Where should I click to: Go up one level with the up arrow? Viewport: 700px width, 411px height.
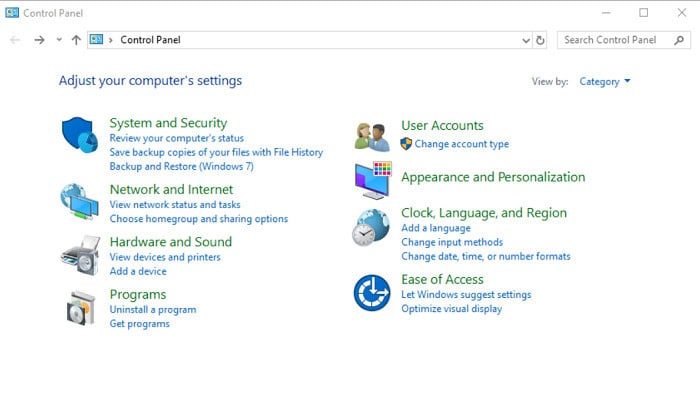pyautogui.click(x=76, y=40)
